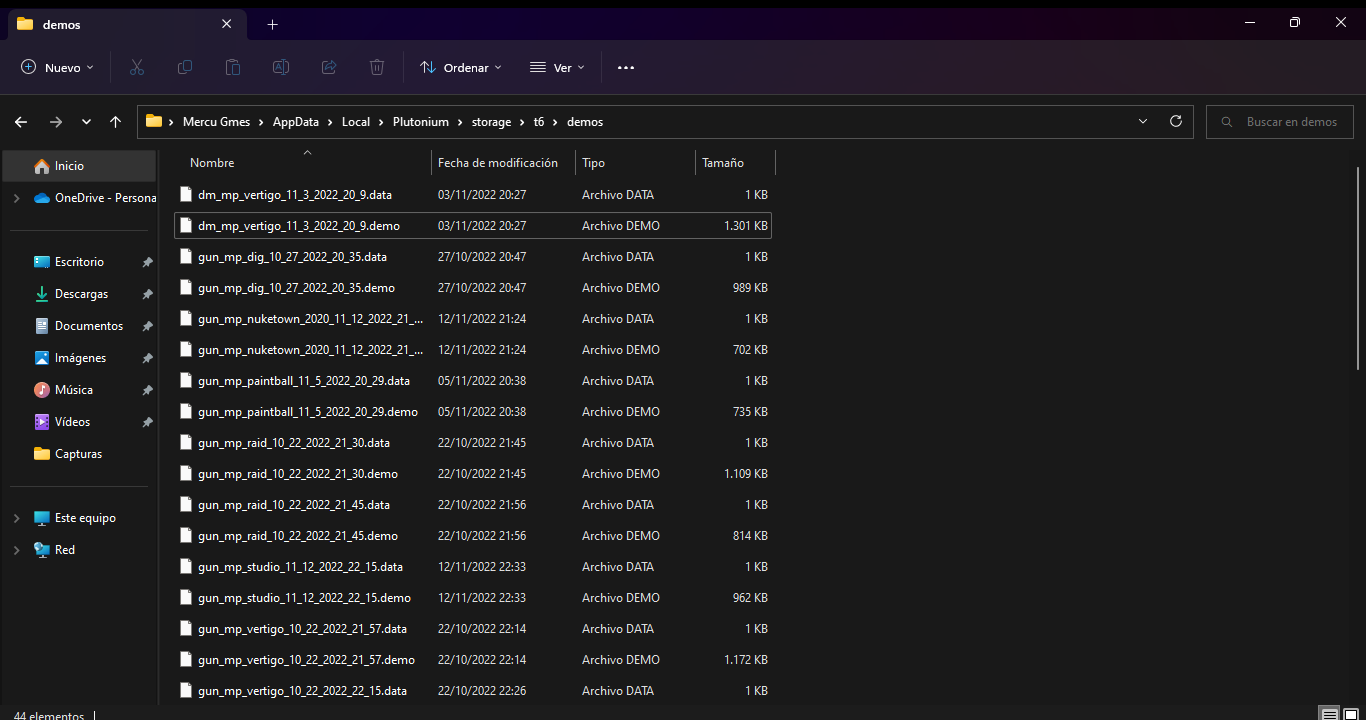The height and width of the screenshot is (720, 1366).
Task: Open Documentos in the sidebar
Action: click(89, 326)
